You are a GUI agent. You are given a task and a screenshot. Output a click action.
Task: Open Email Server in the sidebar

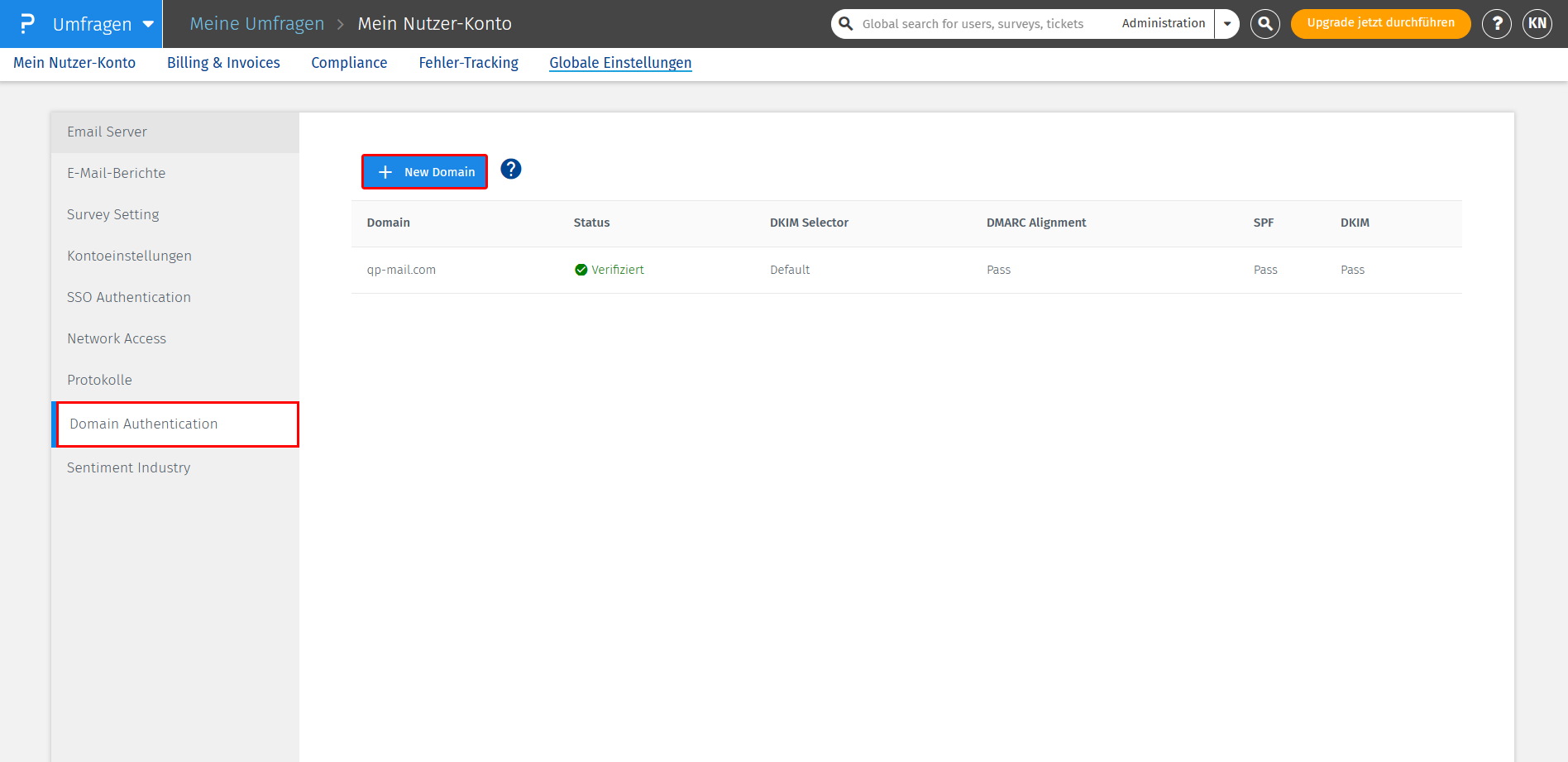pos(175,132)
